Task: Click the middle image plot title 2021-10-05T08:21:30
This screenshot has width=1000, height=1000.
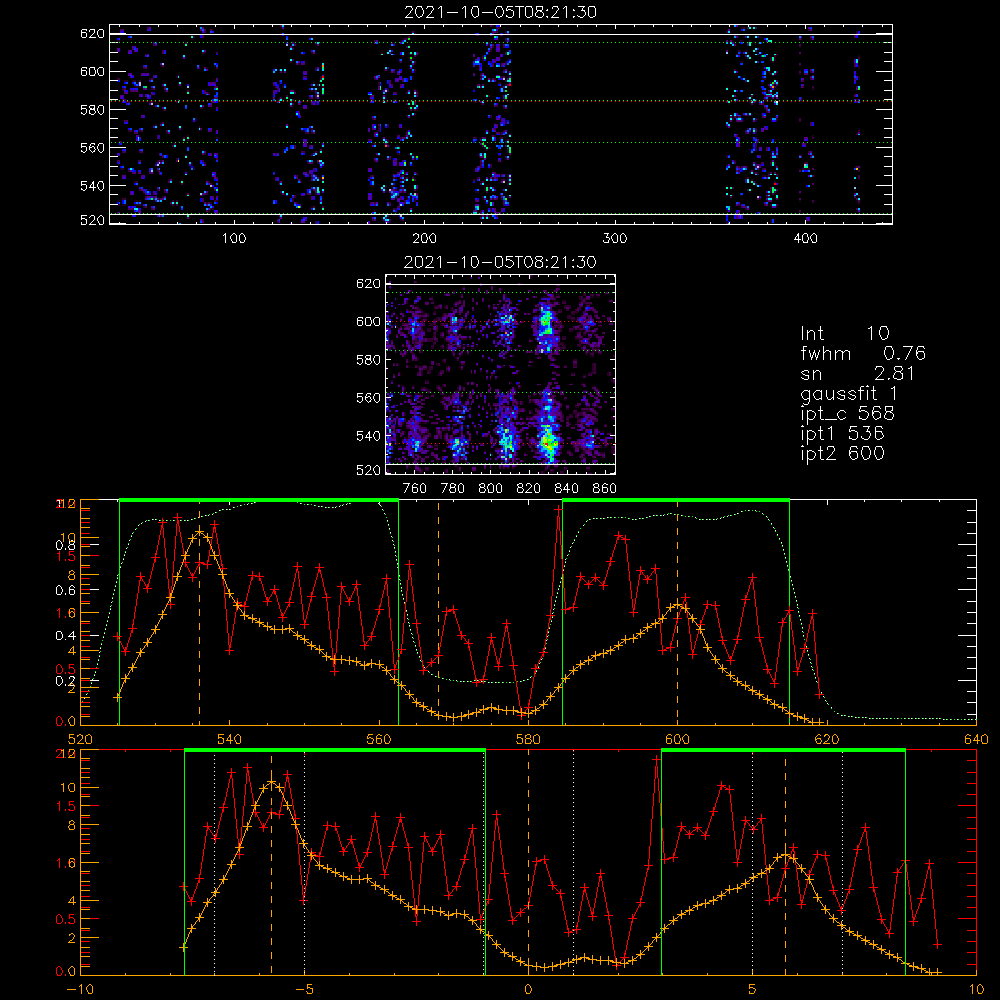Action: pos(501,262)
